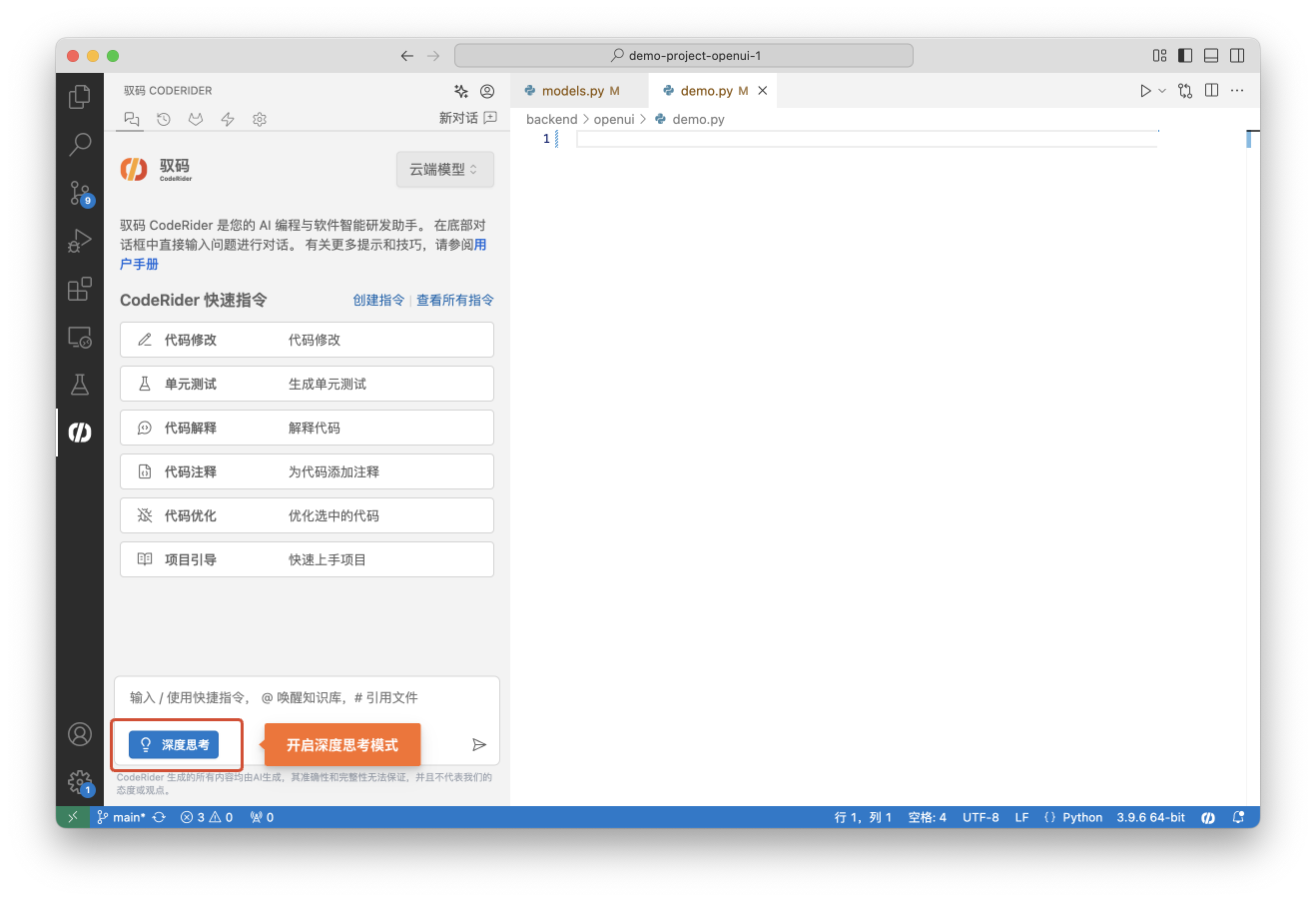Open the 云端模型 model dropdown
Image resolution: width=1316 pixels, height=902 pixels.
point(444,170)
